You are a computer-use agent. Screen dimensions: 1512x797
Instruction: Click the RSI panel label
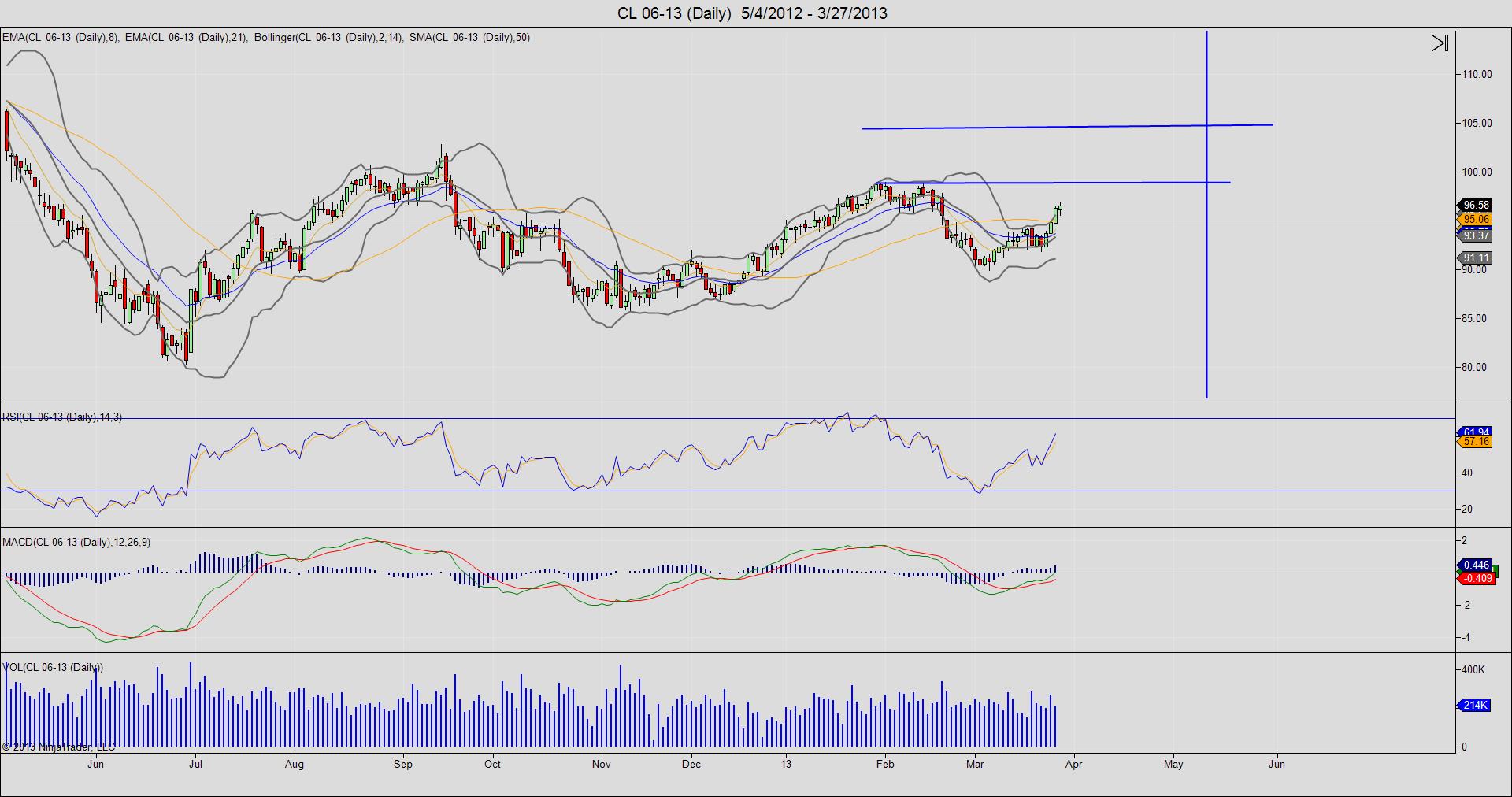62,417
